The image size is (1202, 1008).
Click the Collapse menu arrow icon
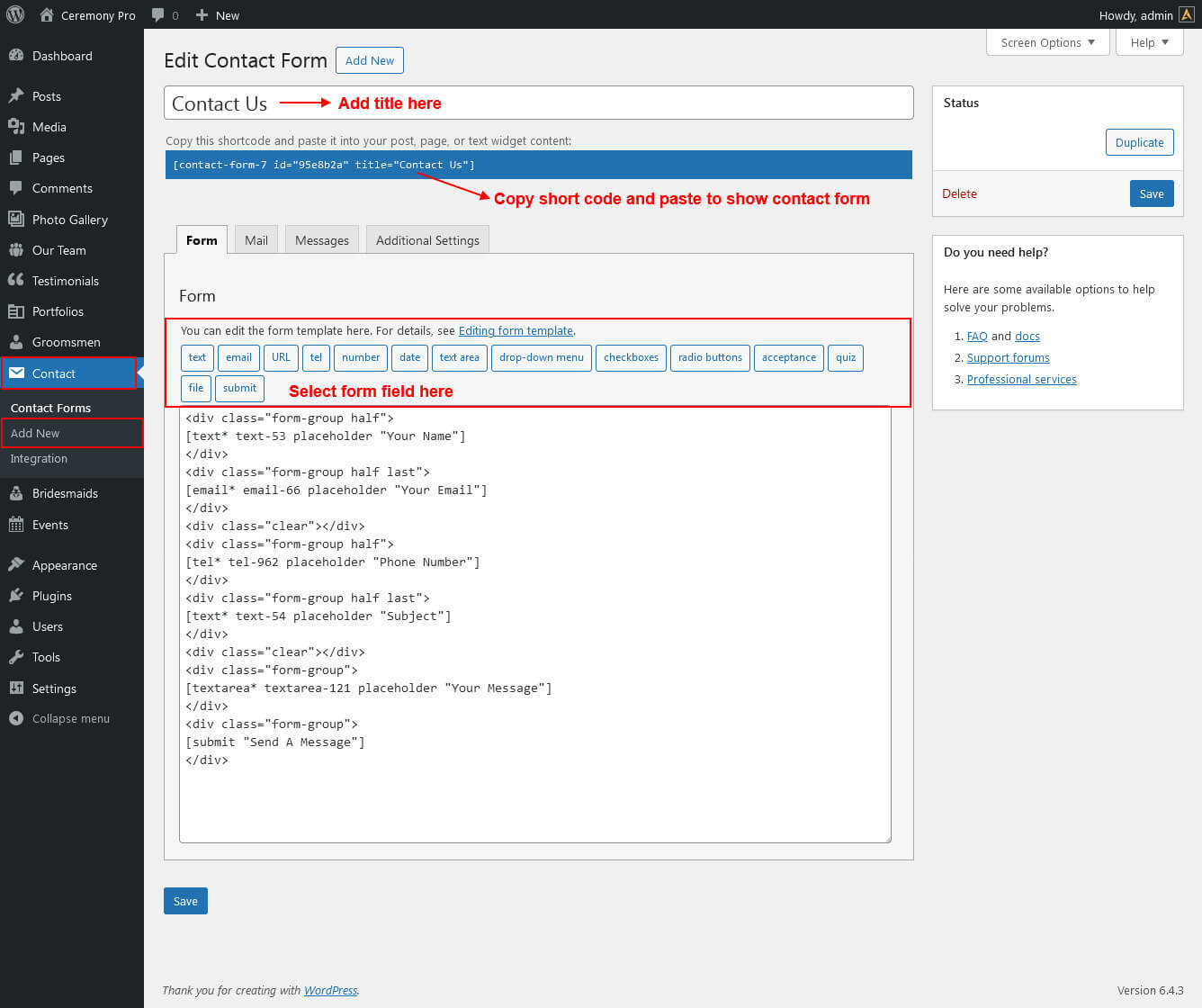click(x=16, y=718)
